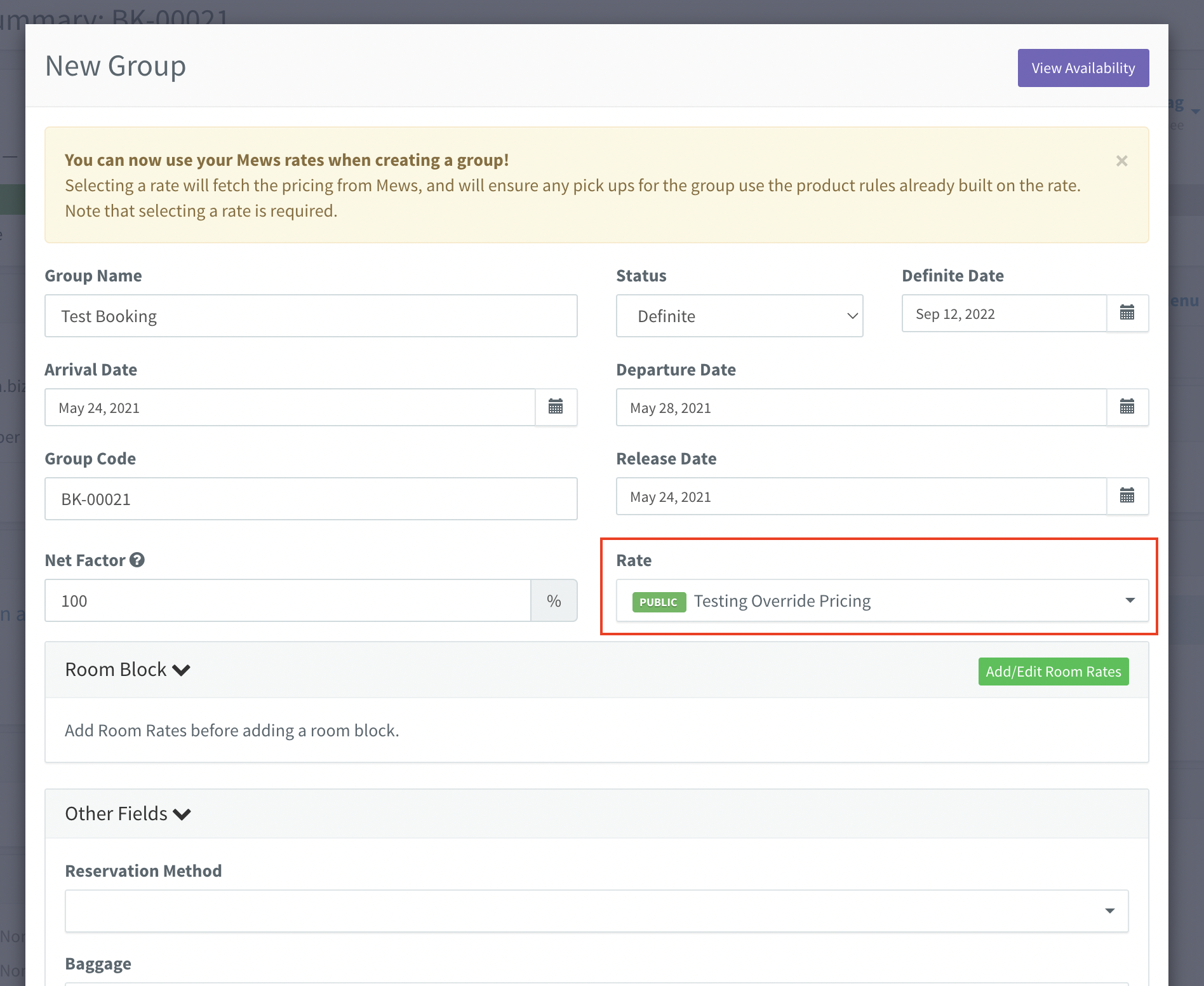Open the Status dropdown showing Definite
This screenshot has height=986, width=1204.
point(739,316)
